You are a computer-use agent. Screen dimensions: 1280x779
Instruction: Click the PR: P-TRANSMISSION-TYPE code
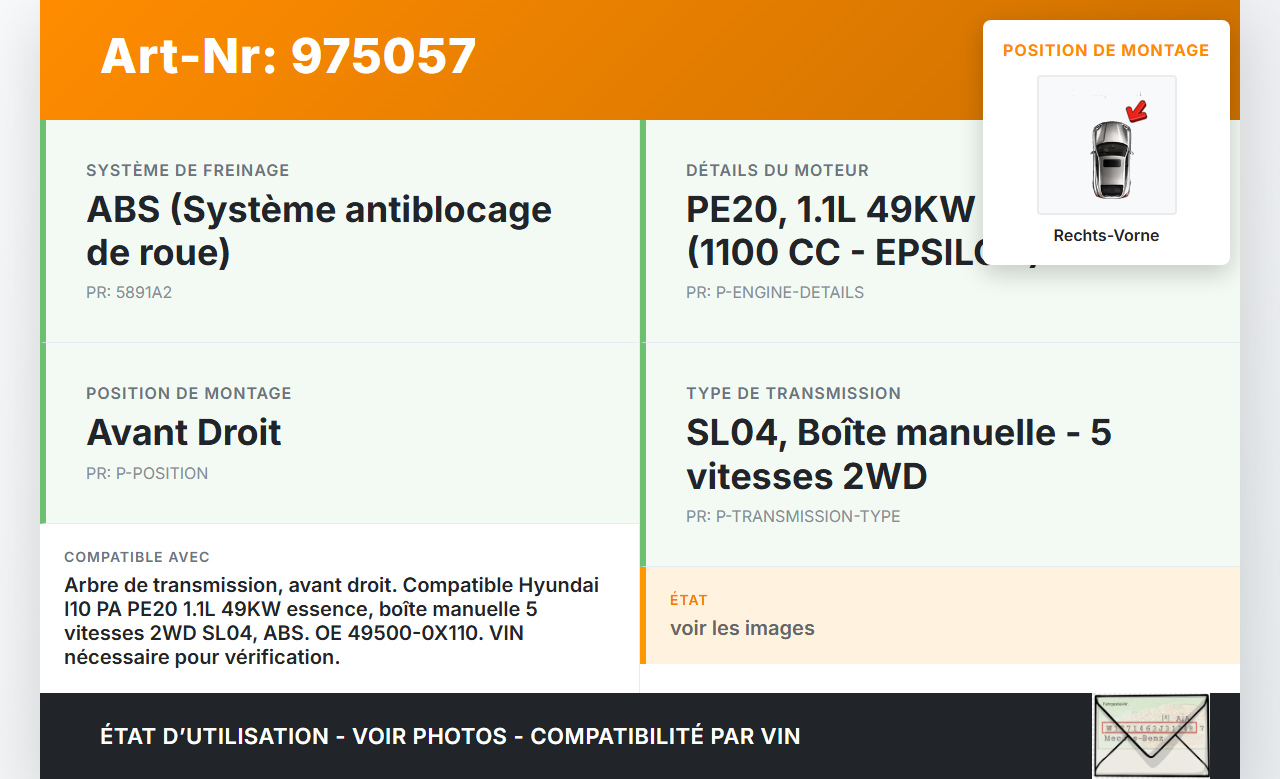click(x=793, y=516)
